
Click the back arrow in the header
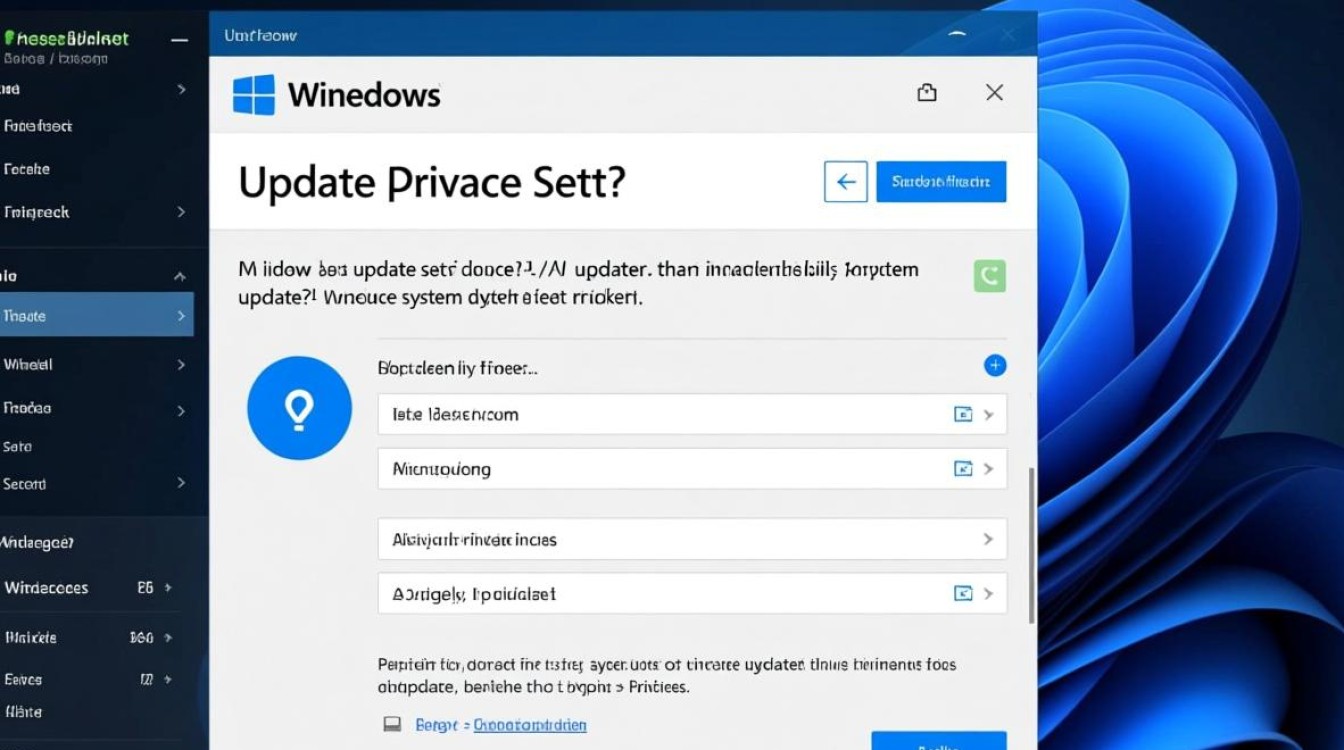tap(845, 181)
